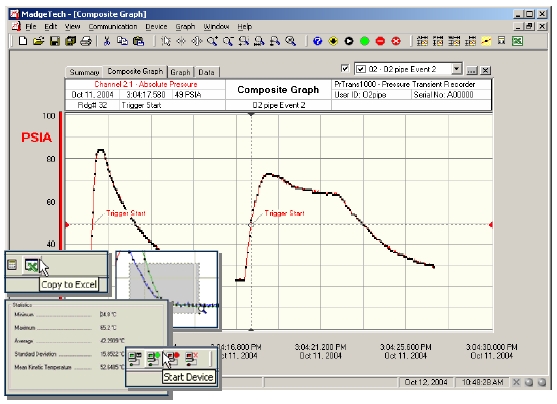Screen dimensions: 557x404
Task: Click the 'Oct 12, 2004' status bar date
Action: 426,382
